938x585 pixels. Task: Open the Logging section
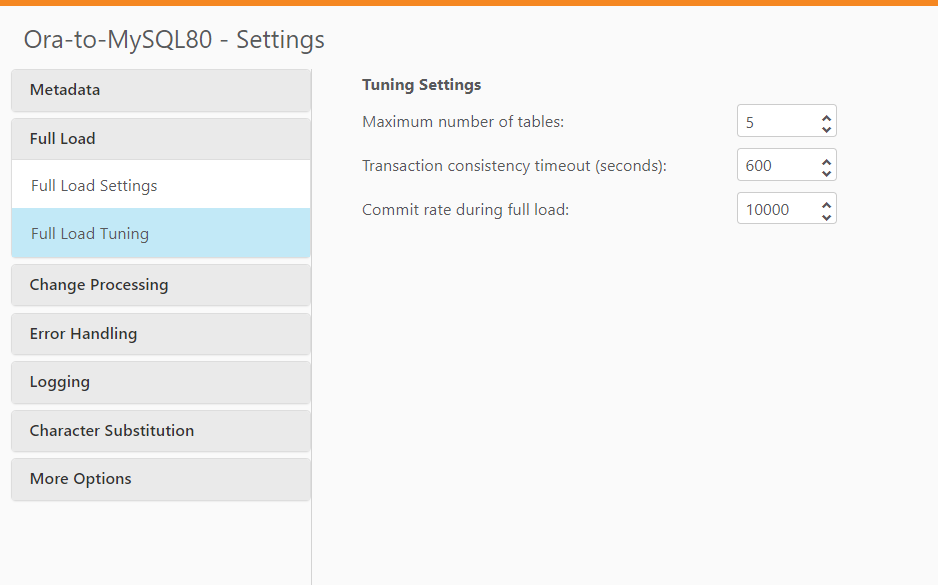click(160, 382)
